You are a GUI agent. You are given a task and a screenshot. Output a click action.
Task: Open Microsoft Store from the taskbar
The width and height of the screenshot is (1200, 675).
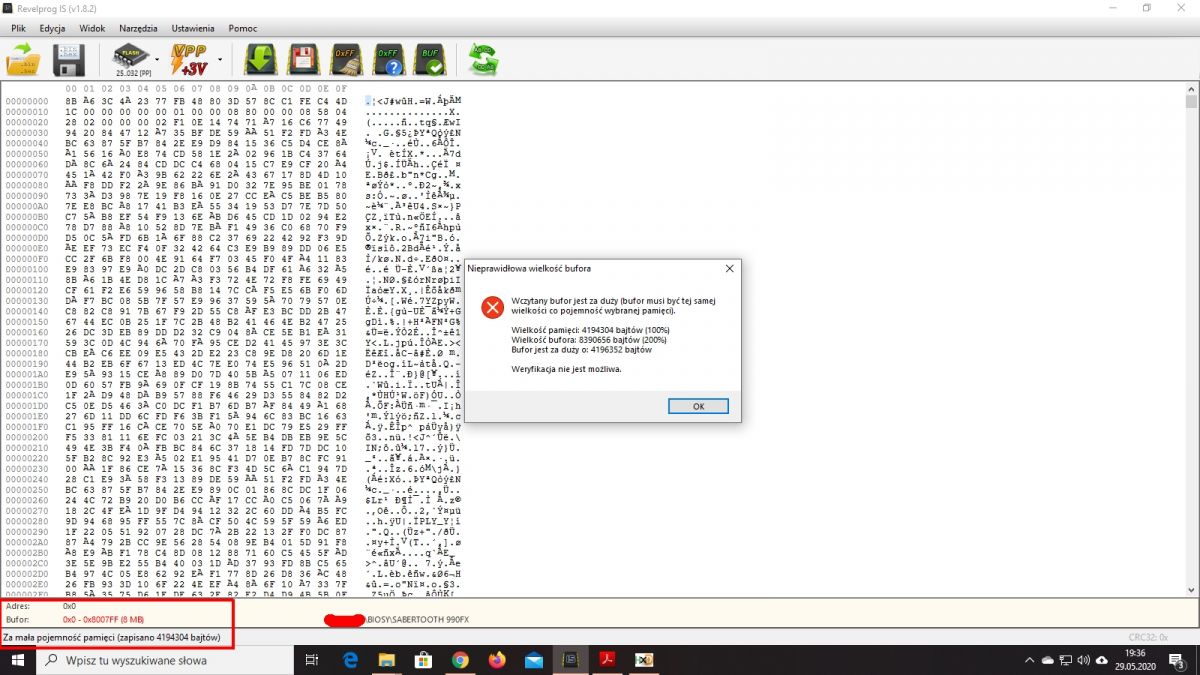[423, 660]
